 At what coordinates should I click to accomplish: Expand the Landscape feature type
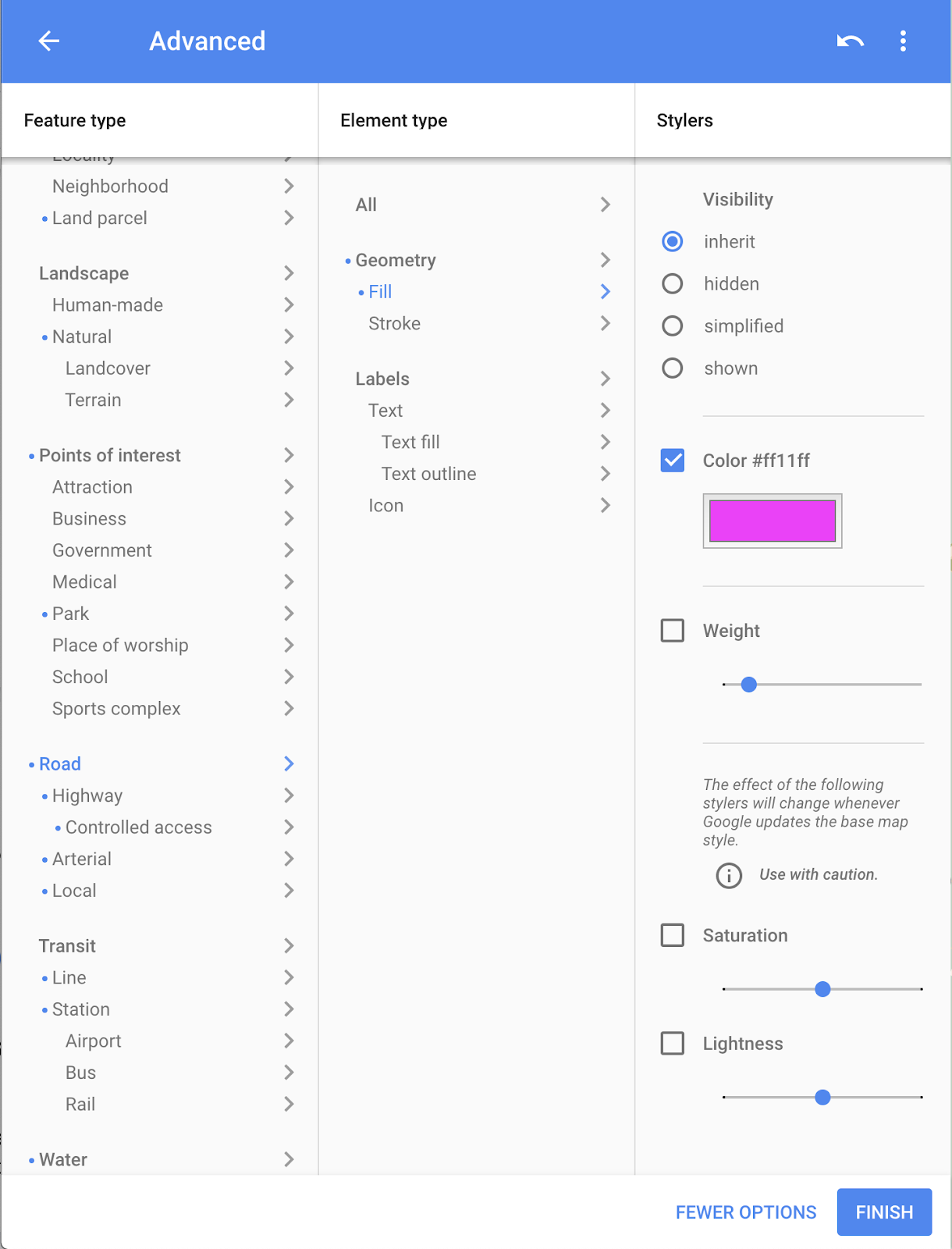coord(84,273)
